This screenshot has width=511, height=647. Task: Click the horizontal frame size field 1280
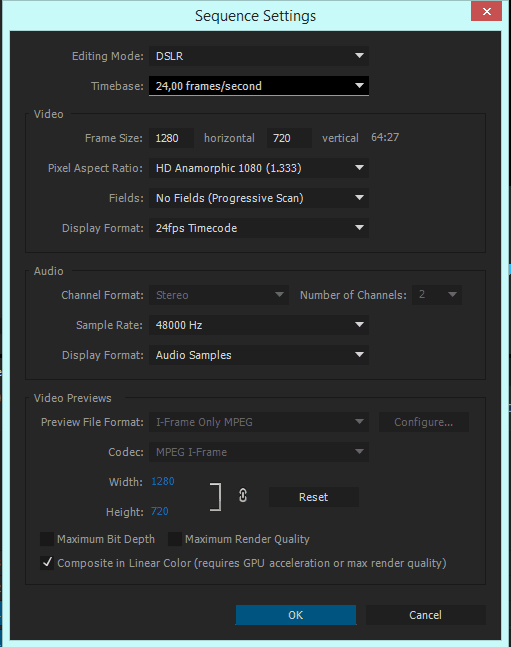171,138
